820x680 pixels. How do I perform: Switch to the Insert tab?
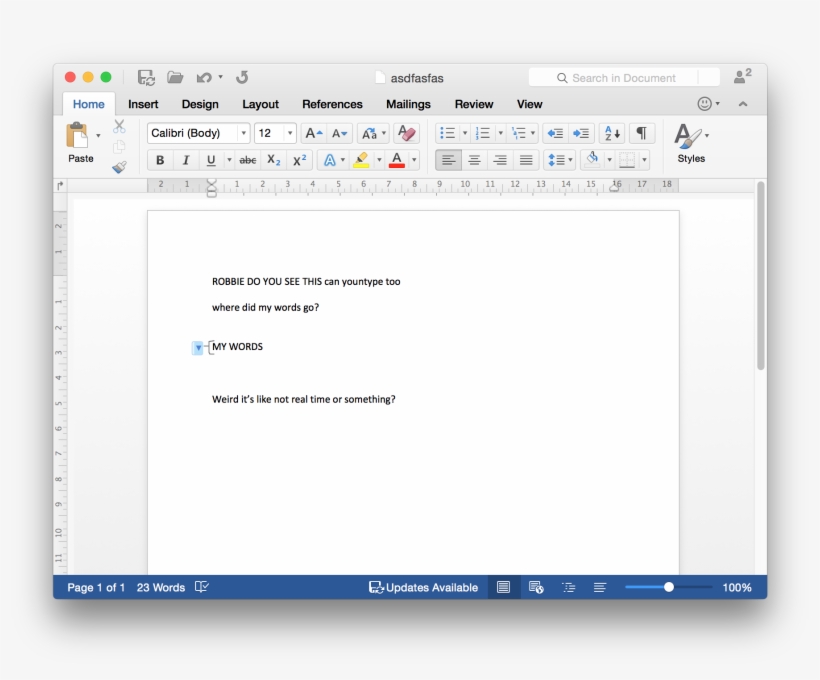[143, 104]
